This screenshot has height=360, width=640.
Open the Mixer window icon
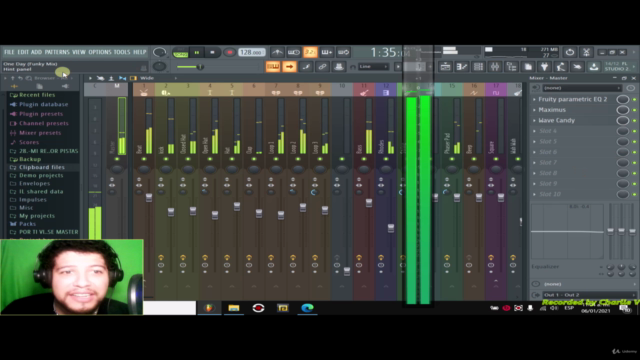(495, 67)
